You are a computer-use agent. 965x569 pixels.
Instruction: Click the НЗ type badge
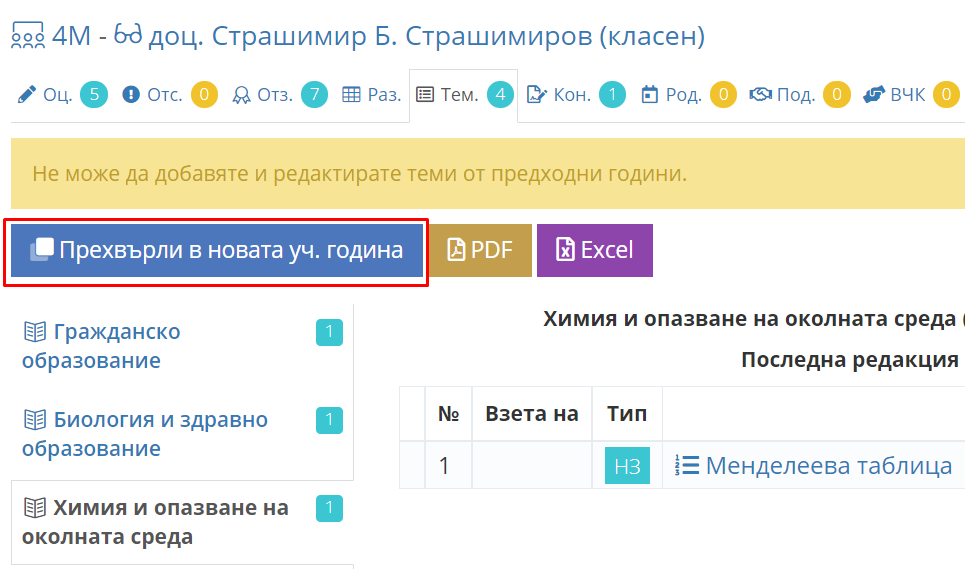(x=627, y=466)
